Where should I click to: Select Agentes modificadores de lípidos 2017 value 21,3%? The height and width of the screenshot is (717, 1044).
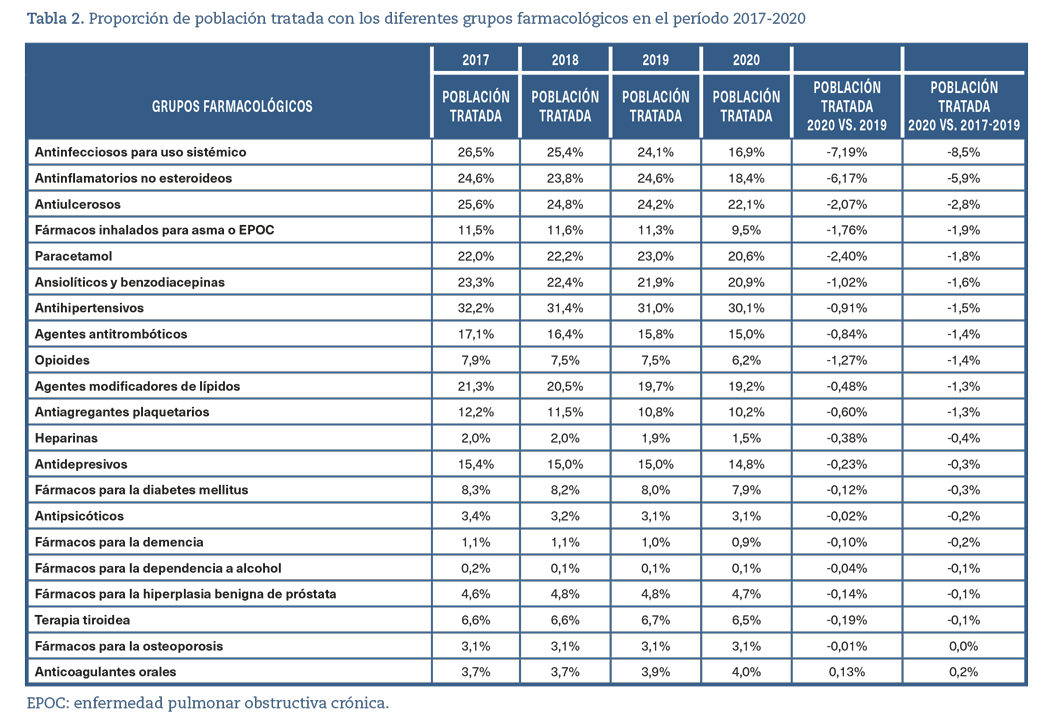click(x=475, y=386)
